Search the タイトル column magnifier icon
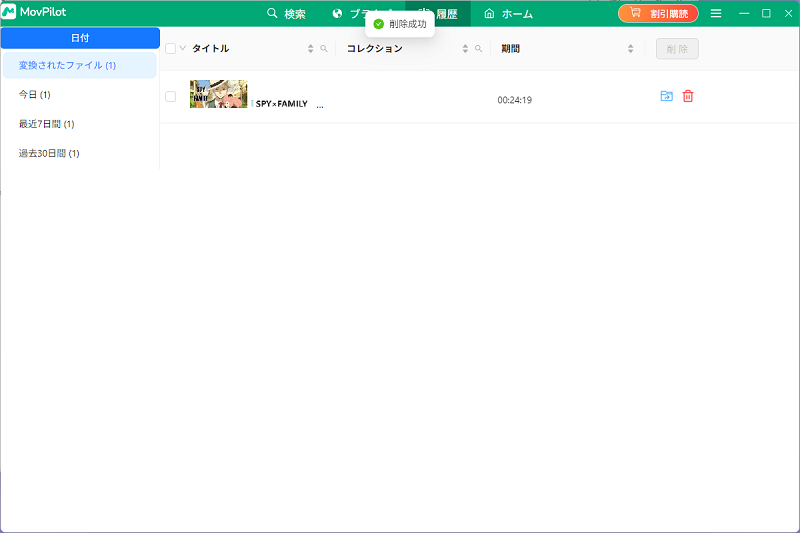Screen dimensions: 800x533 click(324, 48)
